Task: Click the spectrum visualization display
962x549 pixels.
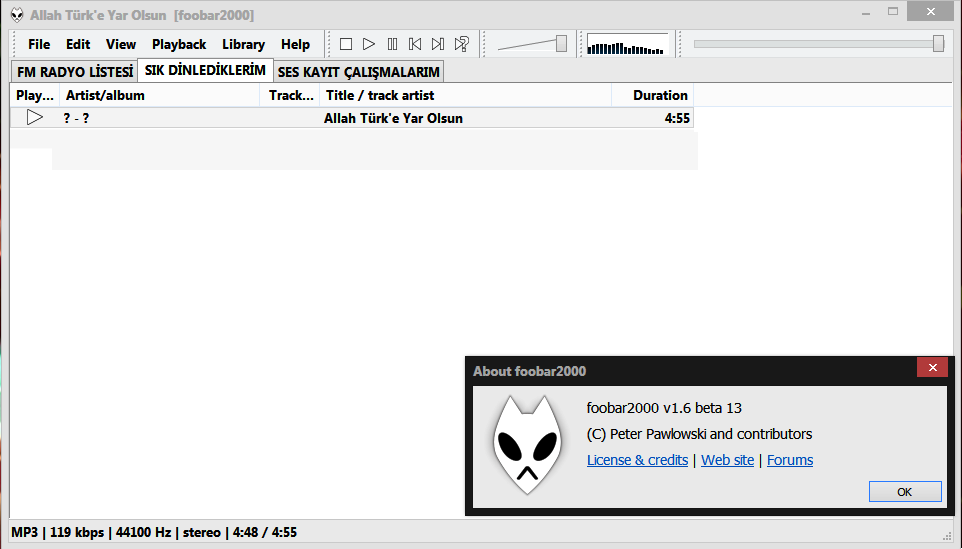Action: (627, 44)
